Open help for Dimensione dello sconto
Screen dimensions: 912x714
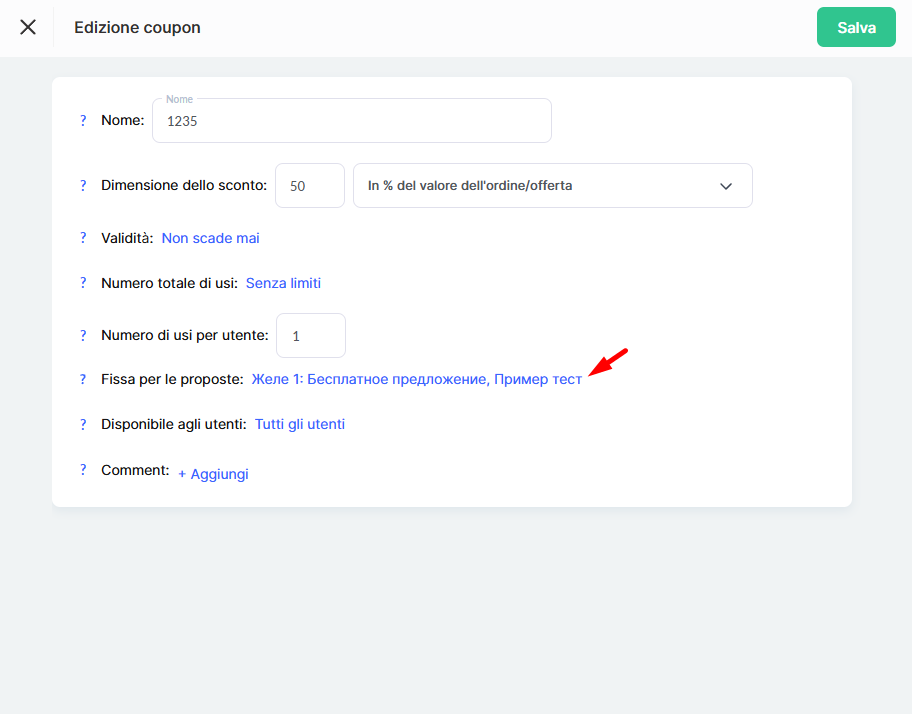[x=83, y=185]
